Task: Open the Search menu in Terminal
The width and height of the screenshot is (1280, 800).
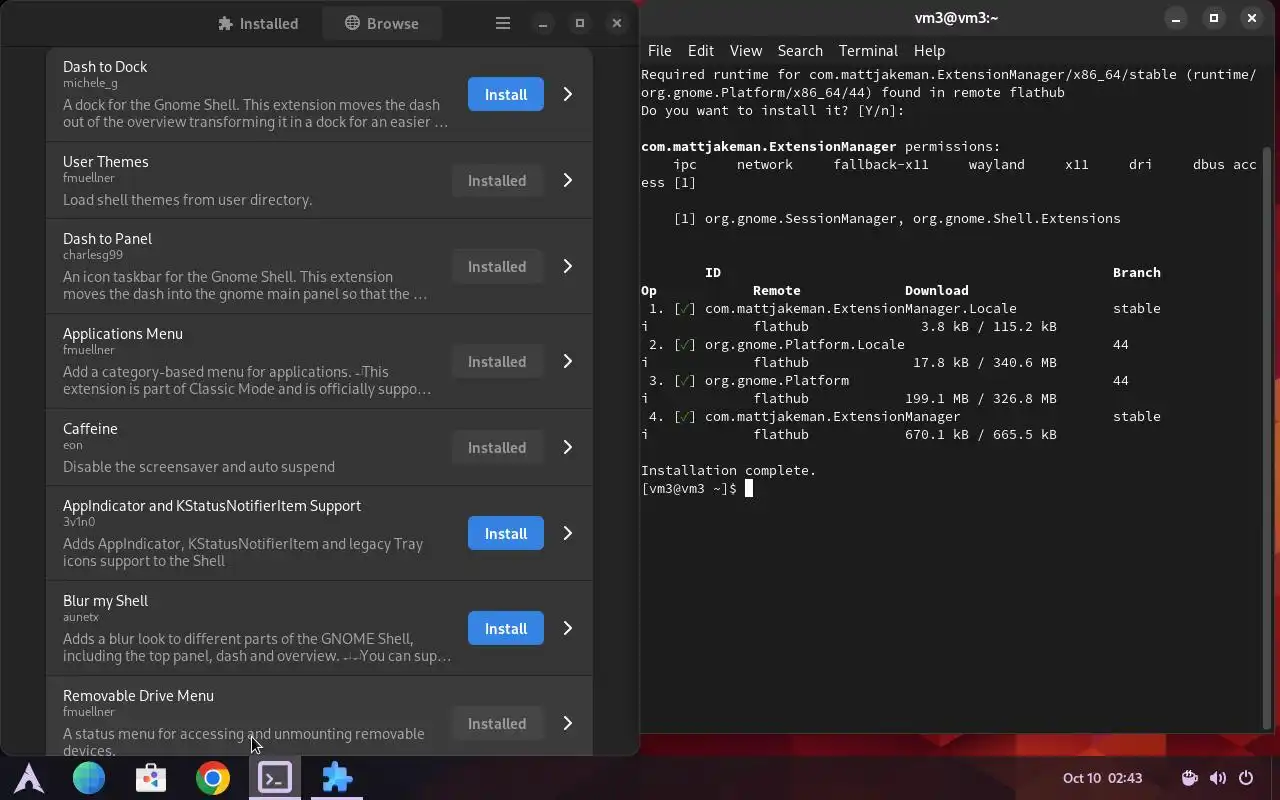Action: click(800, 50)
